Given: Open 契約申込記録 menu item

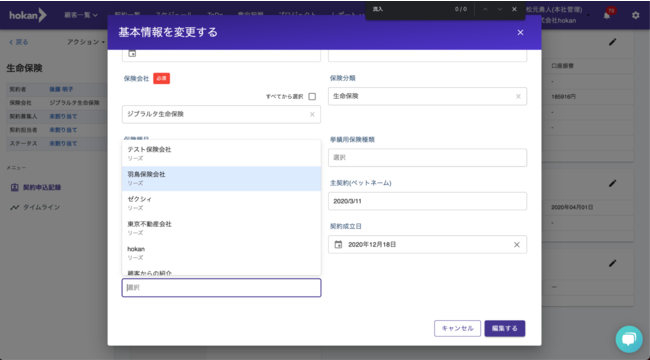Looking at the screenshot, I should tap(42, 187).
